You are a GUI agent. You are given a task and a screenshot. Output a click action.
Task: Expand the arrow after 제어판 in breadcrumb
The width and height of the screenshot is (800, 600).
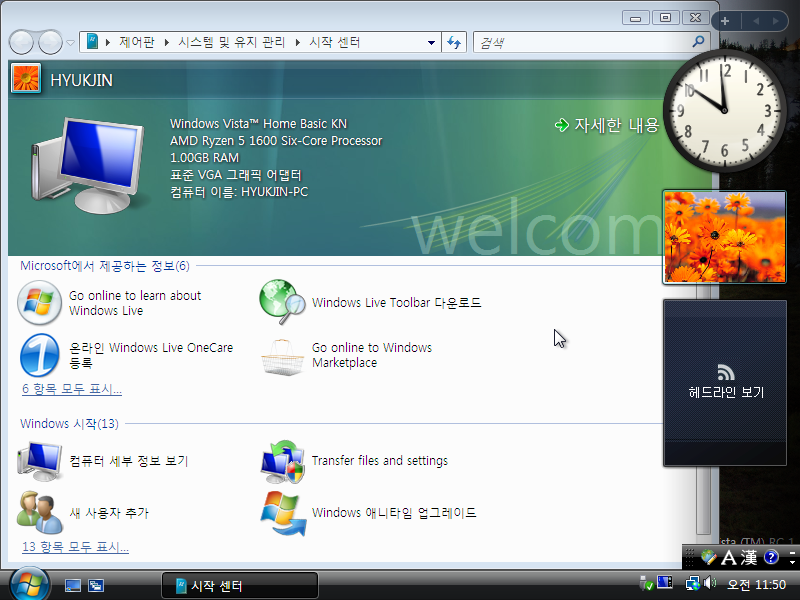click(167, 42)
